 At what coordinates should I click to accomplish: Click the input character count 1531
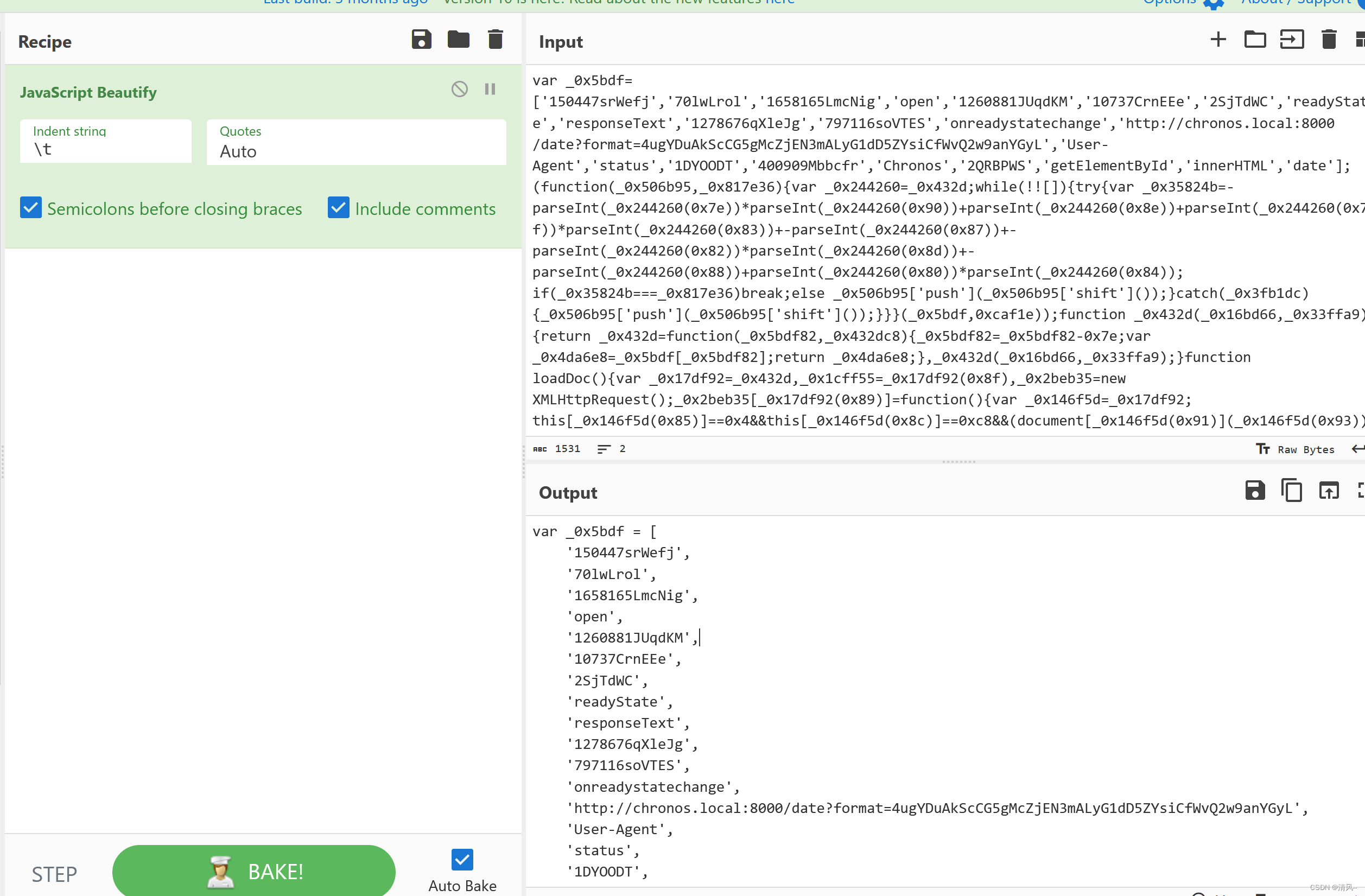pyautogui.click(x=557, y=449)
